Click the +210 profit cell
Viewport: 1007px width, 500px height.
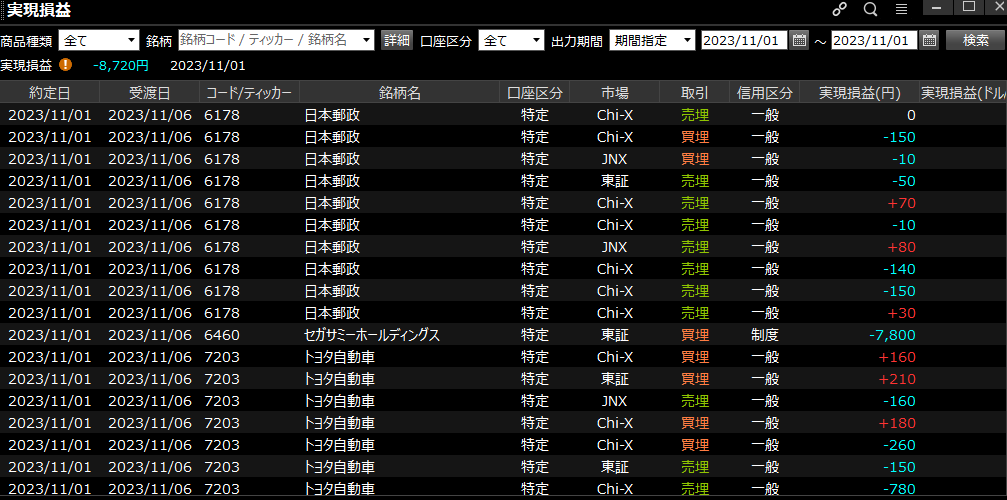point(897,379)
